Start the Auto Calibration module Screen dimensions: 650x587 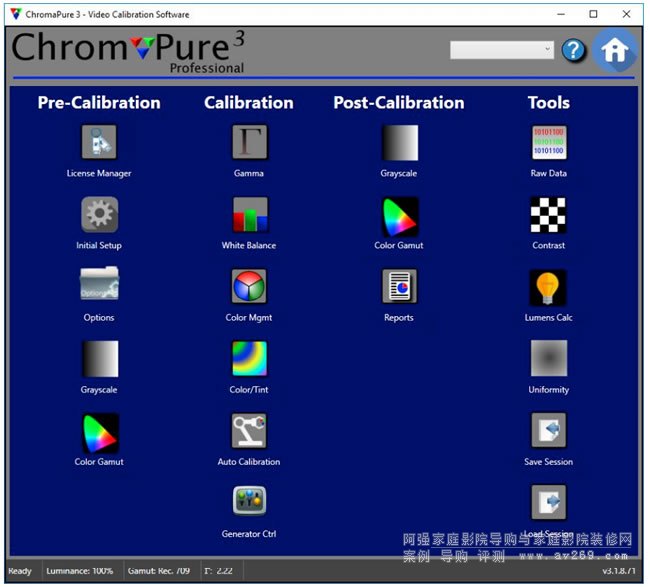point(249,431)
